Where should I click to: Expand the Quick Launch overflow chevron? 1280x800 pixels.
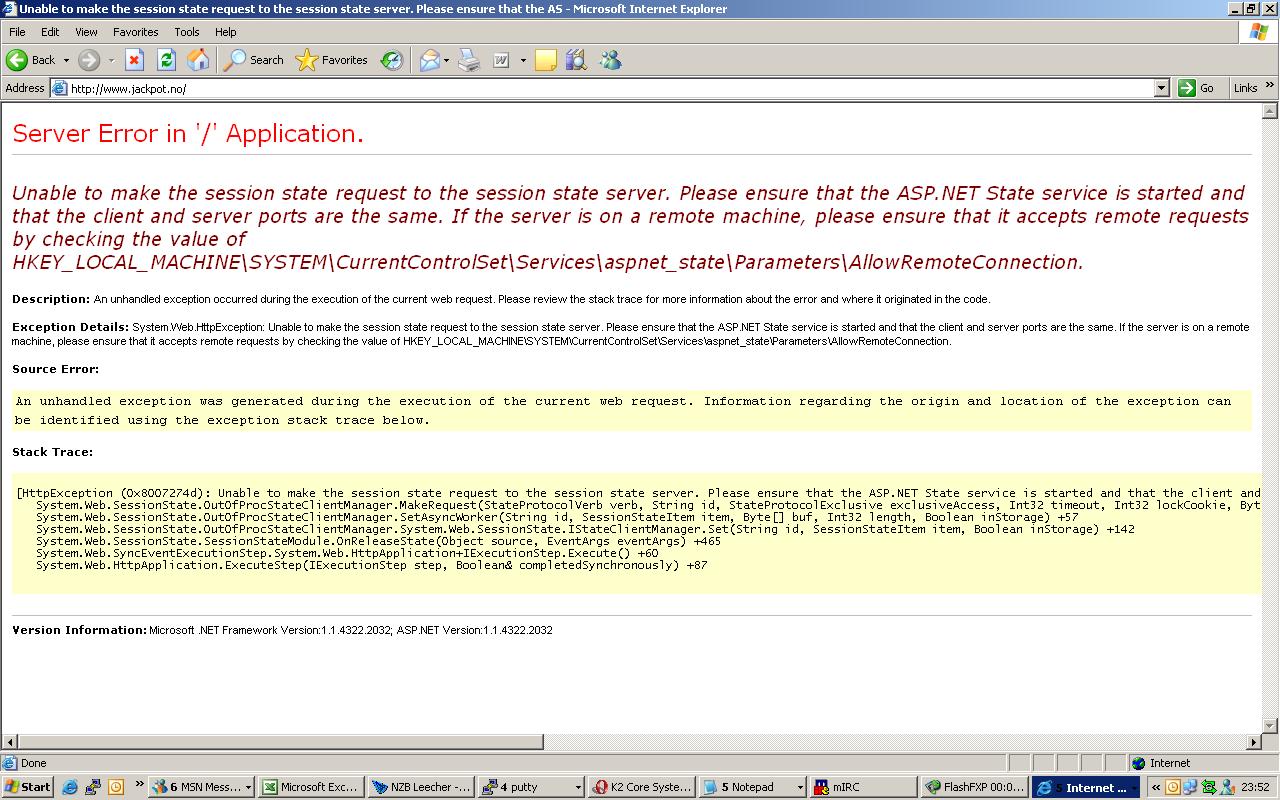pos(139,785)
